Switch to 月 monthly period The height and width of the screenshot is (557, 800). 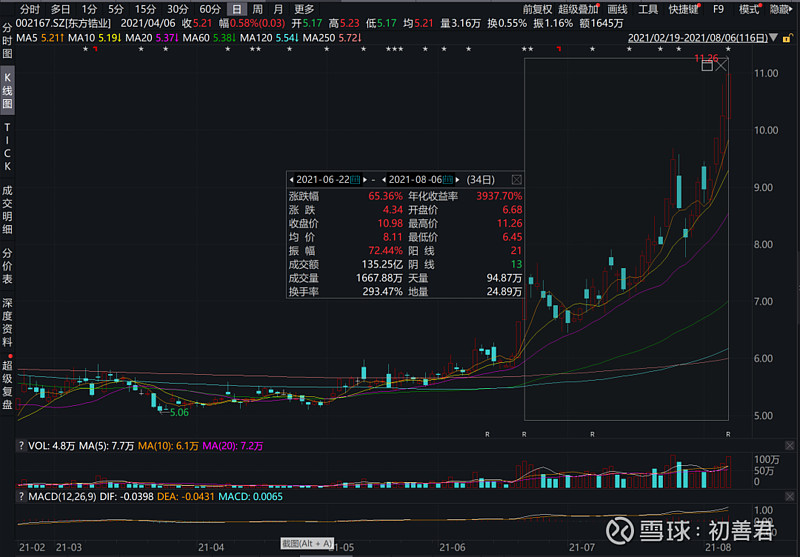coord(278,9)
